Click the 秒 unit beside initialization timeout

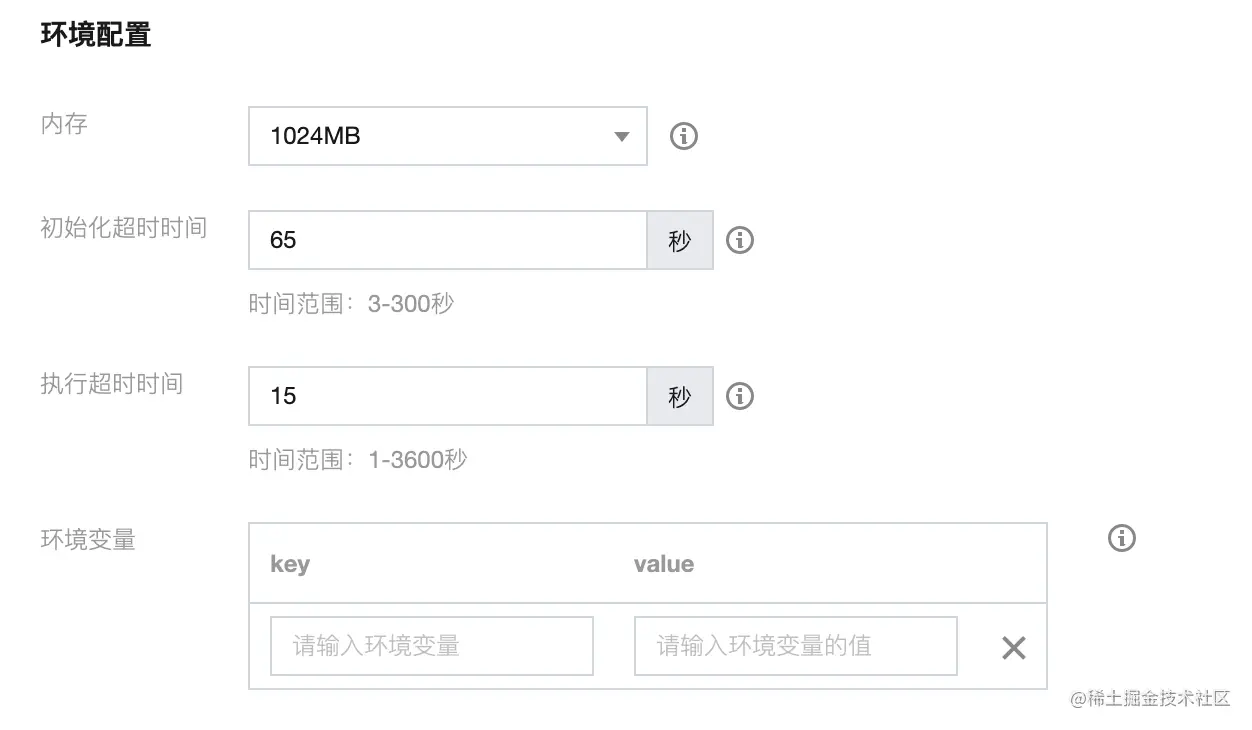[680, 240]
